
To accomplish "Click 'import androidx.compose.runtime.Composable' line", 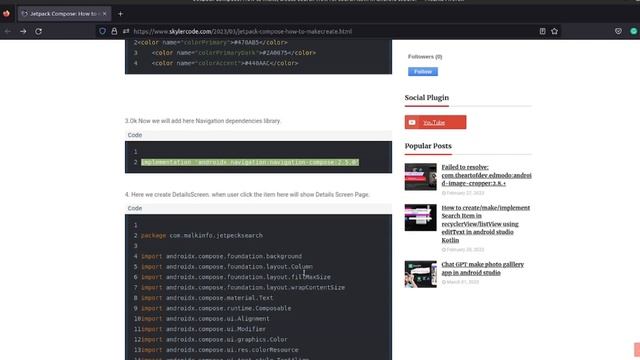I will 216,308.
